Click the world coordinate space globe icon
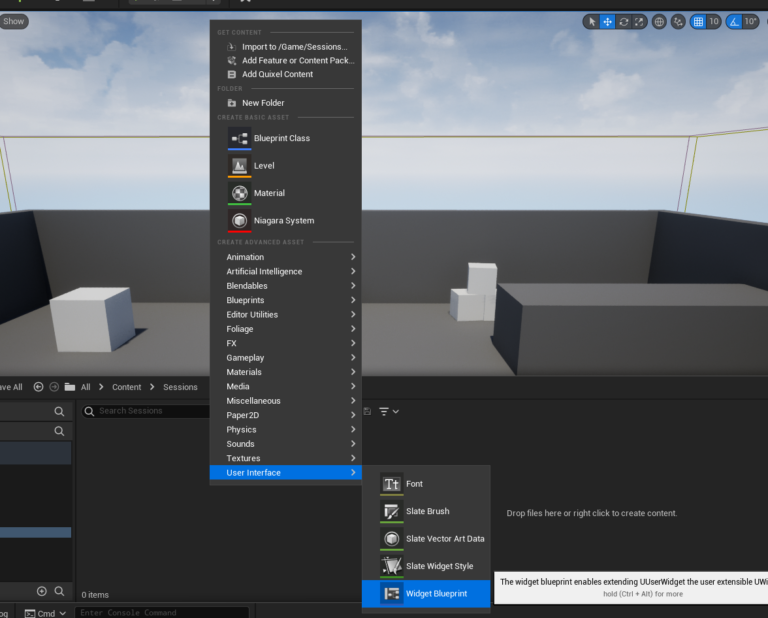Screen dimensions: 768x618 (x=659, y=21)
